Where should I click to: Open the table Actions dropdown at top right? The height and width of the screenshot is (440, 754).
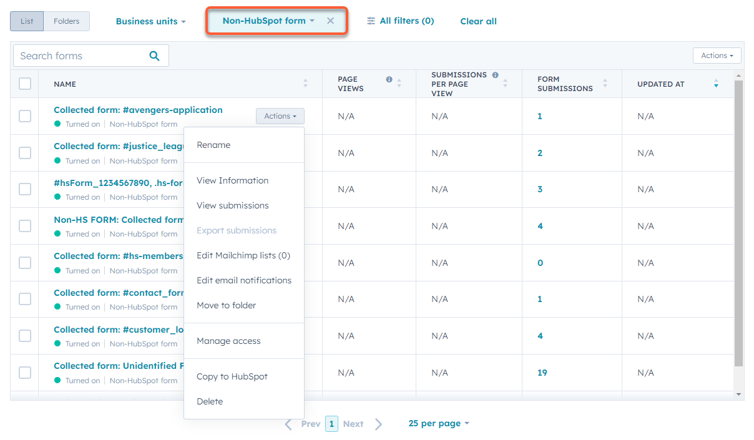(x=716, y=55)
